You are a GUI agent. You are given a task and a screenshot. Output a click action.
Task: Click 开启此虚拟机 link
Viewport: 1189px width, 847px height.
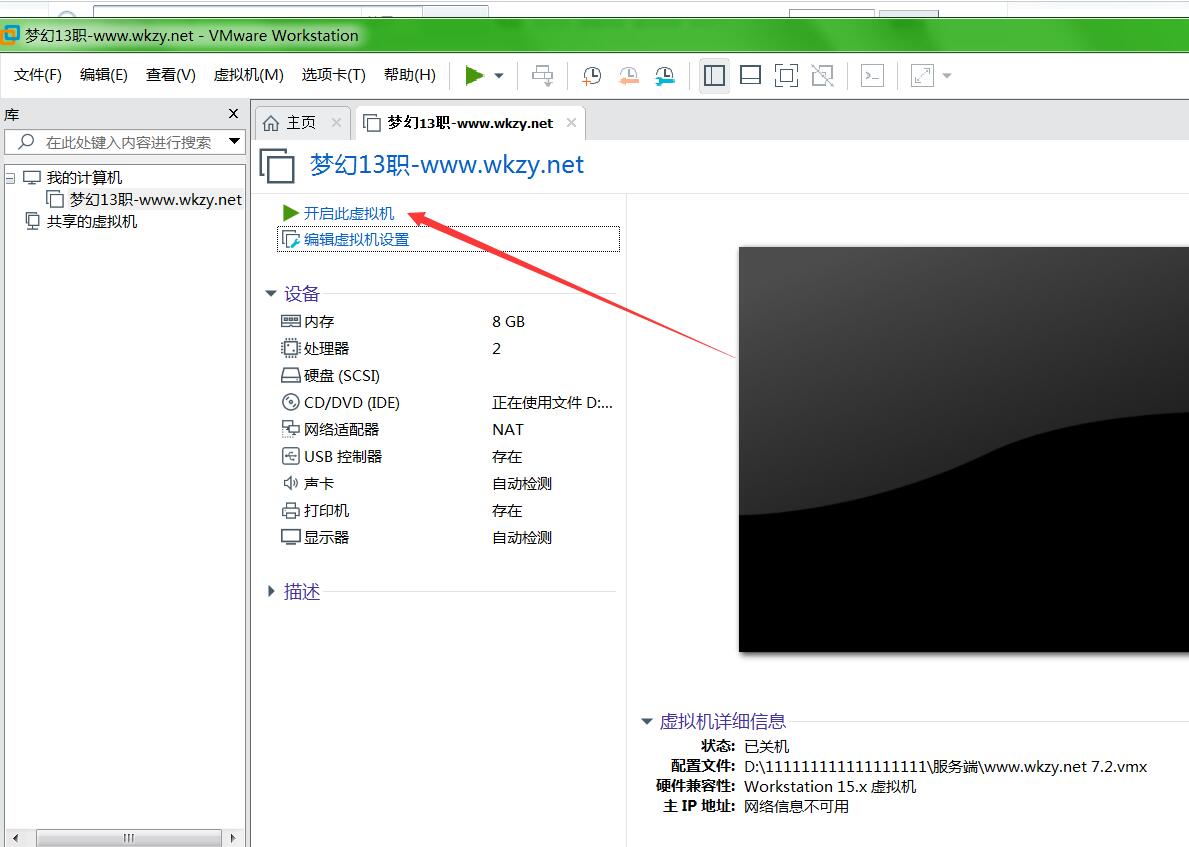pyautogui.click(x=349, y=213)
